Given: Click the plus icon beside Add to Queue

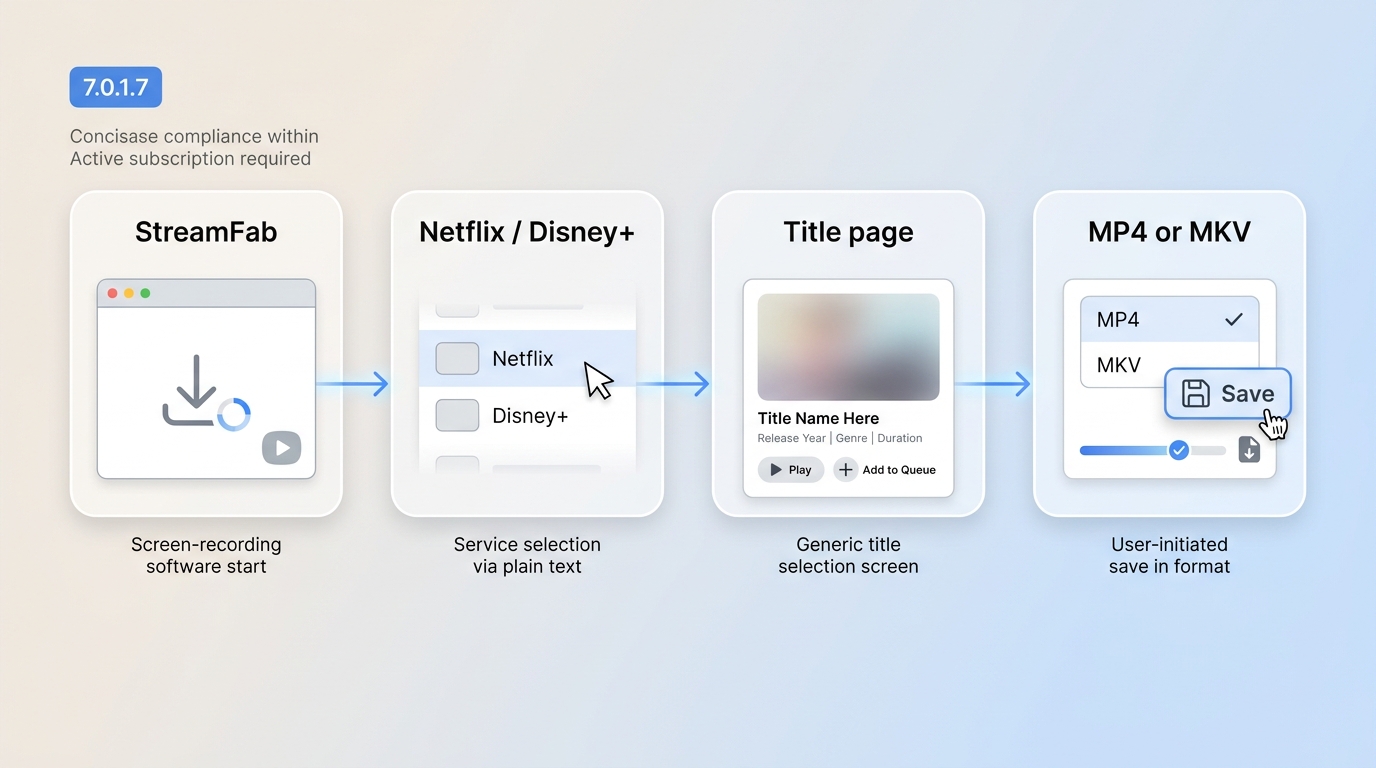Looking at the screenshot, I should coord(846,470).
